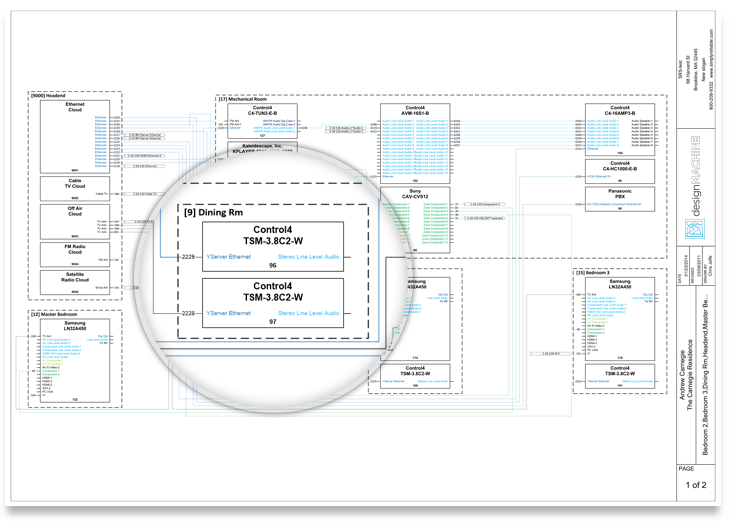Click the wire number 2229
The height and width of the screenshot is (521, 734).
pos(188,257)
